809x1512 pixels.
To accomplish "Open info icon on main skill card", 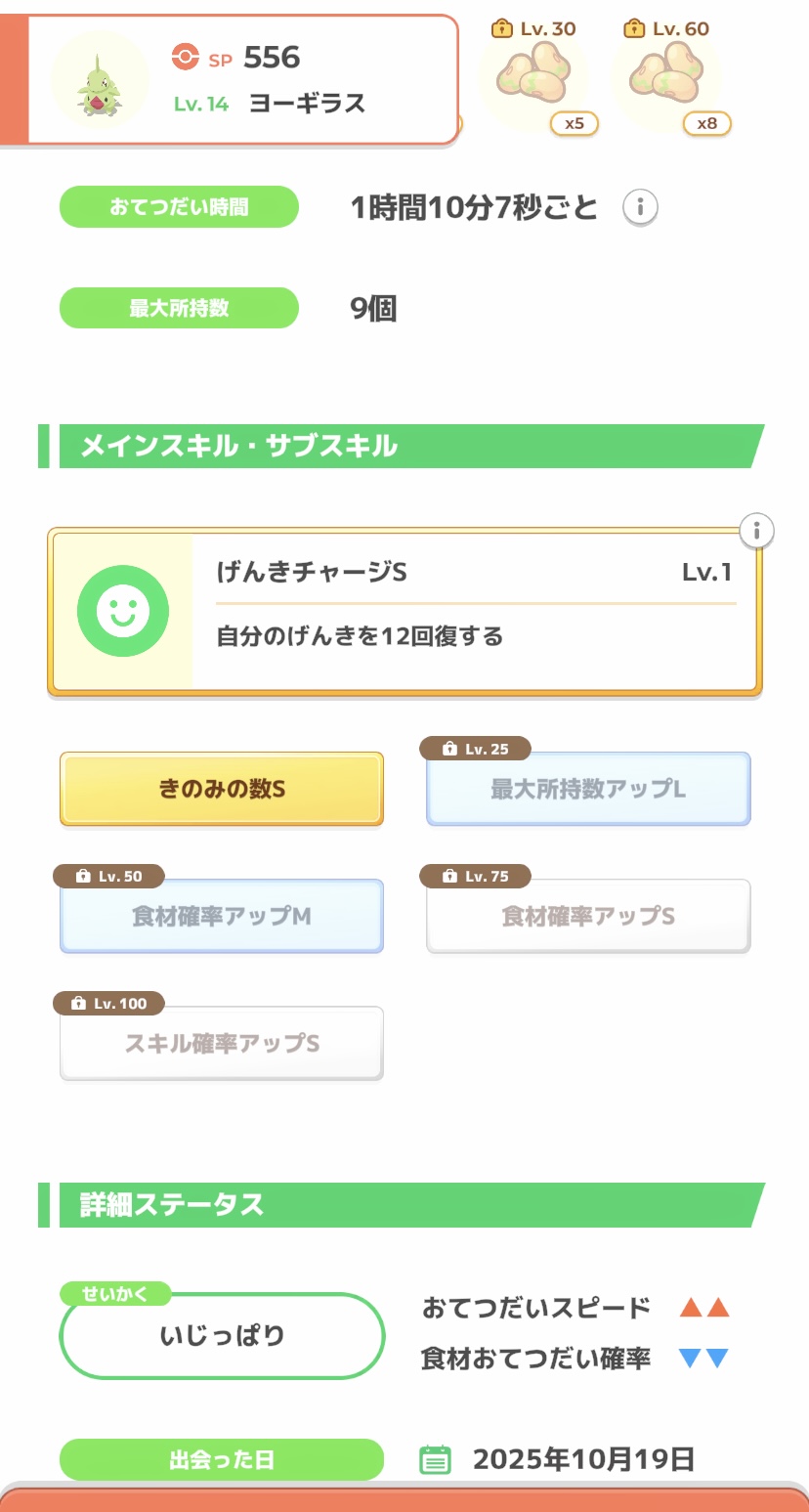I will click(x=756, y=531).
